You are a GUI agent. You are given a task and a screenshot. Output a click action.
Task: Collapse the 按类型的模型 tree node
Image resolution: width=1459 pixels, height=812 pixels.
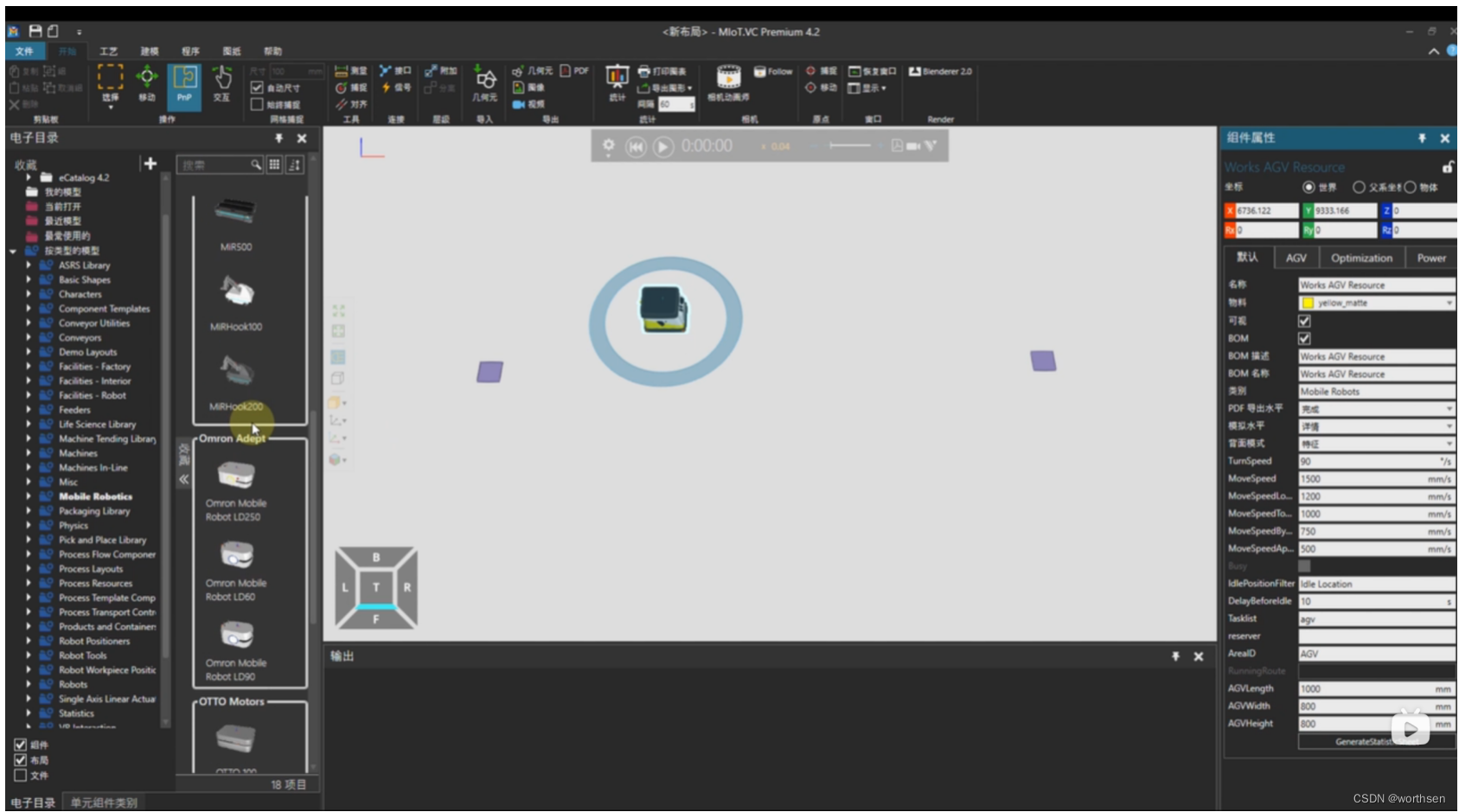[13, 251]
